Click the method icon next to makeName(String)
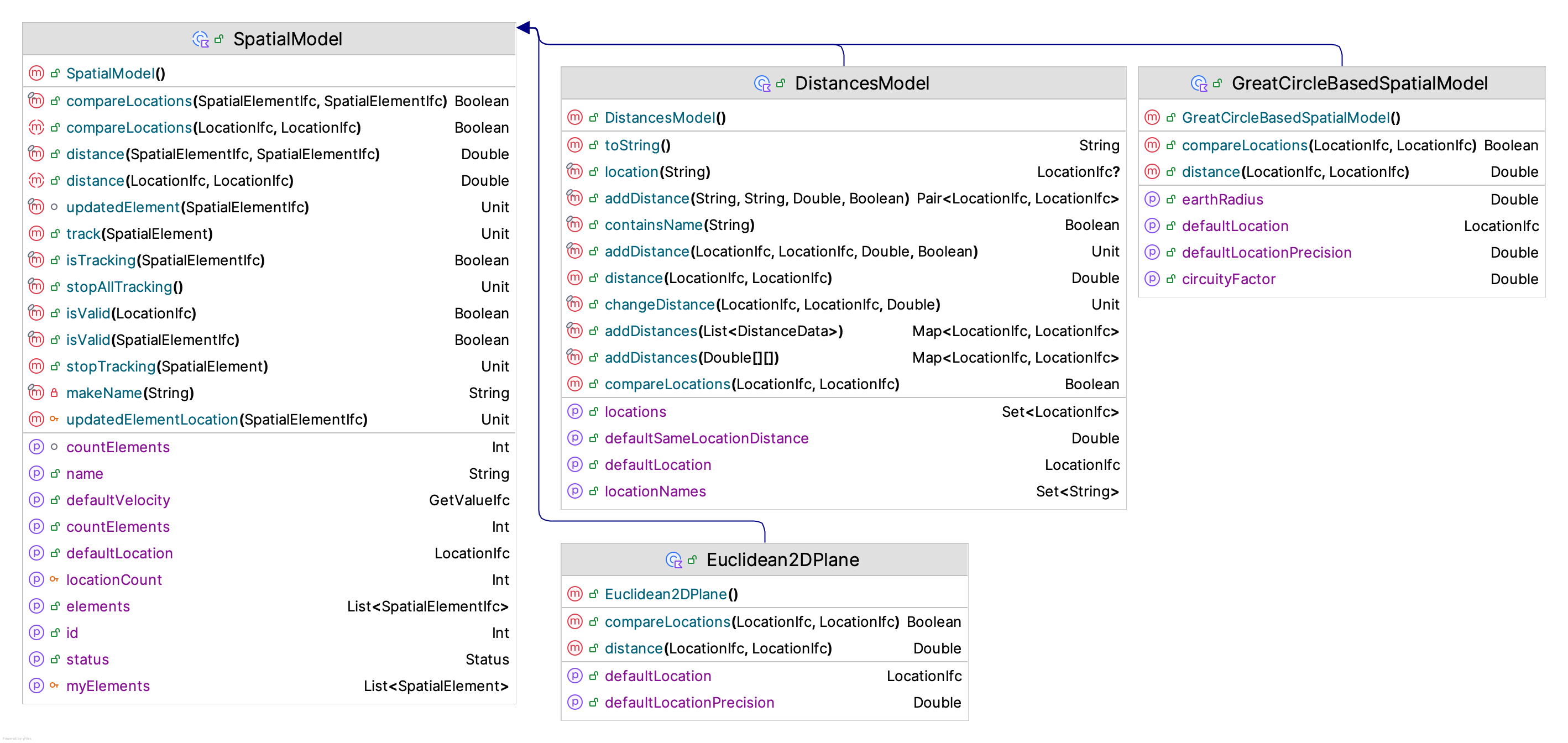 pyautogui.click(x=36, y=393)
